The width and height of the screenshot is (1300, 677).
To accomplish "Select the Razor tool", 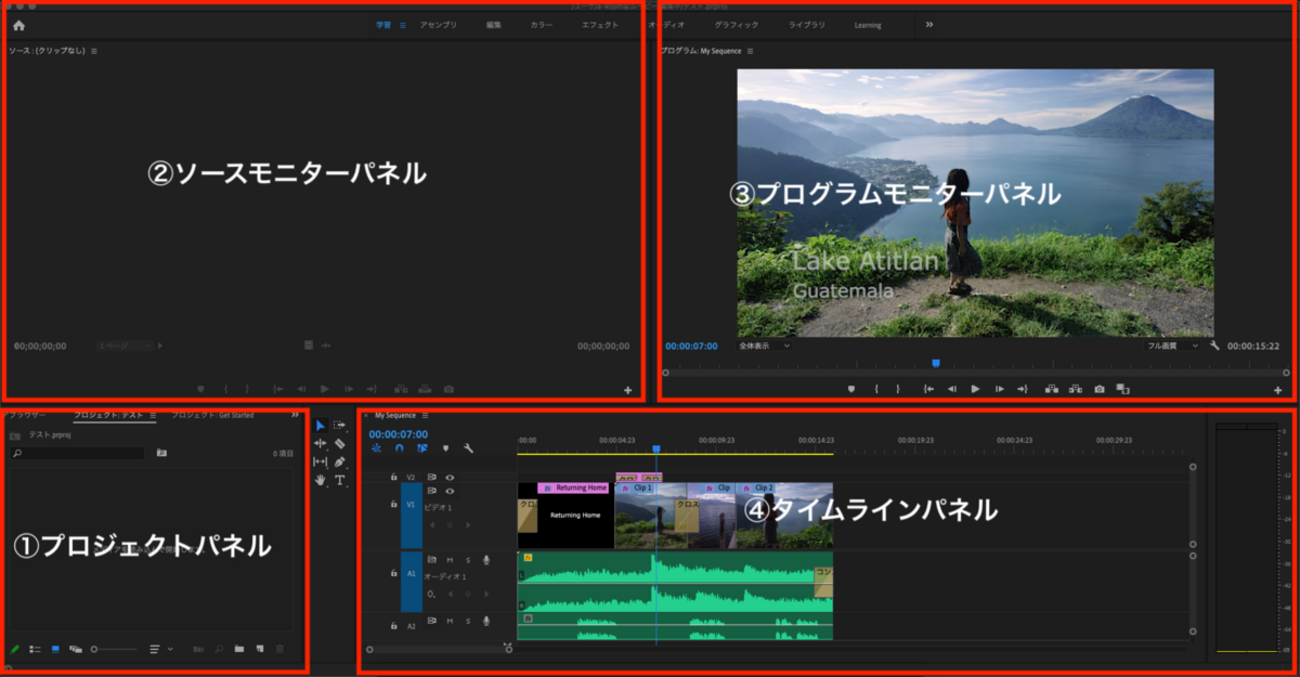I will coord(341,444).
